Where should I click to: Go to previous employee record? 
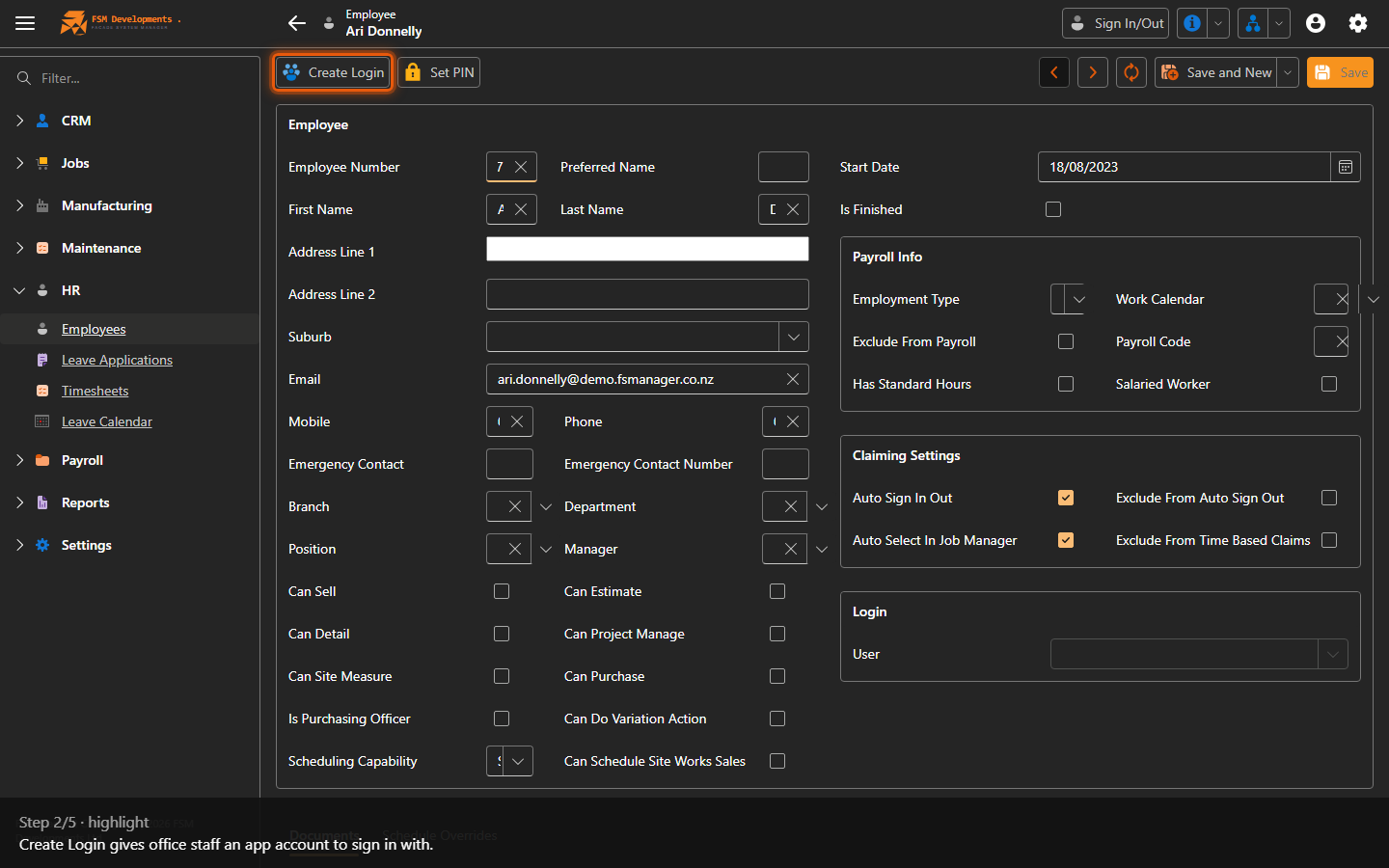pyautogui.click(x=1054, y=72)
